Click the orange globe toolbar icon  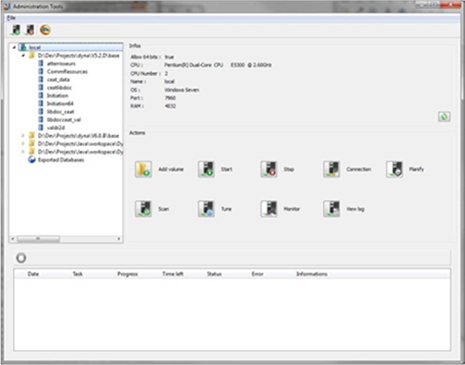[45, 30]
